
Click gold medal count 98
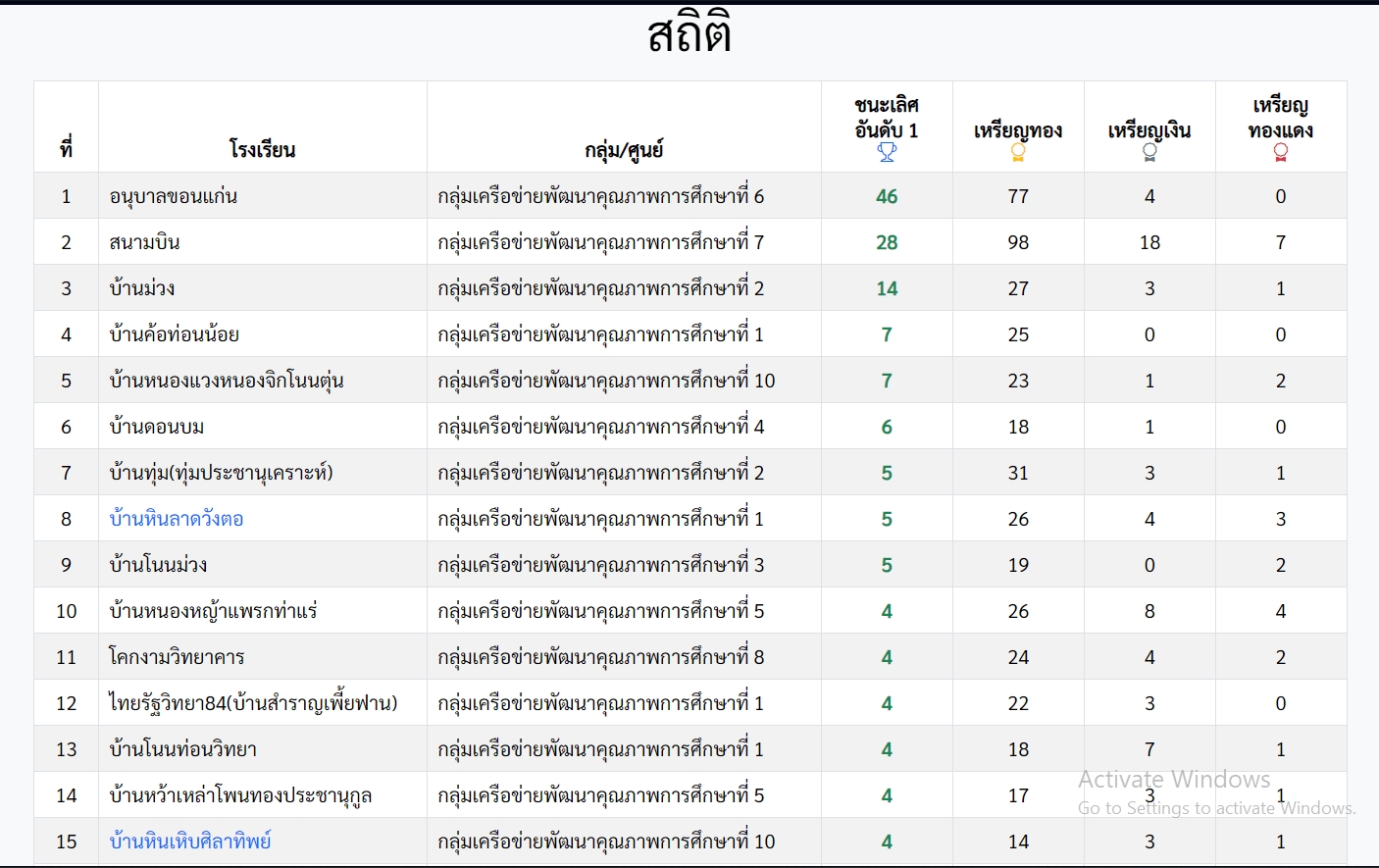pyautogui.click(x=1018, y=242)
